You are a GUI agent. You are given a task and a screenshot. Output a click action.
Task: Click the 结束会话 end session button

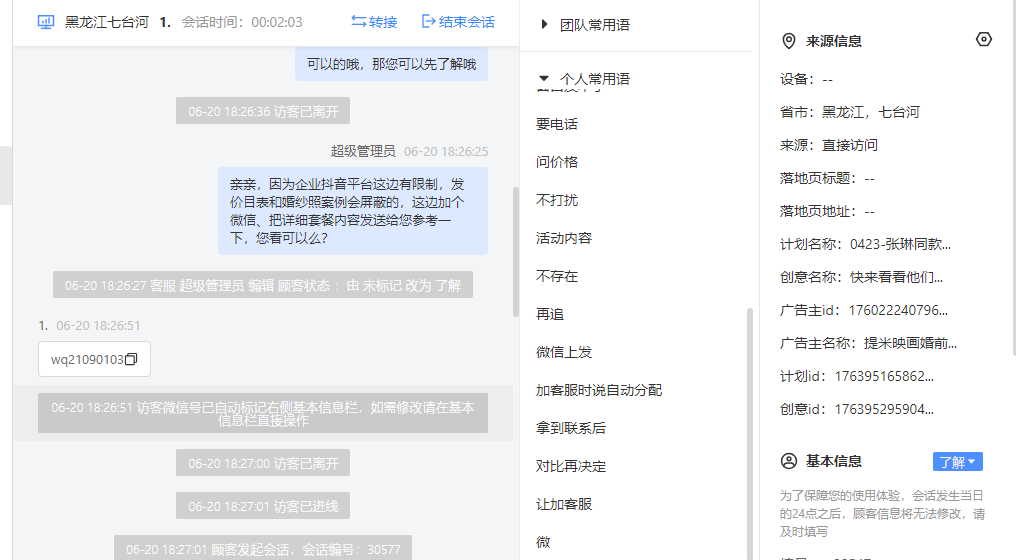458,22
